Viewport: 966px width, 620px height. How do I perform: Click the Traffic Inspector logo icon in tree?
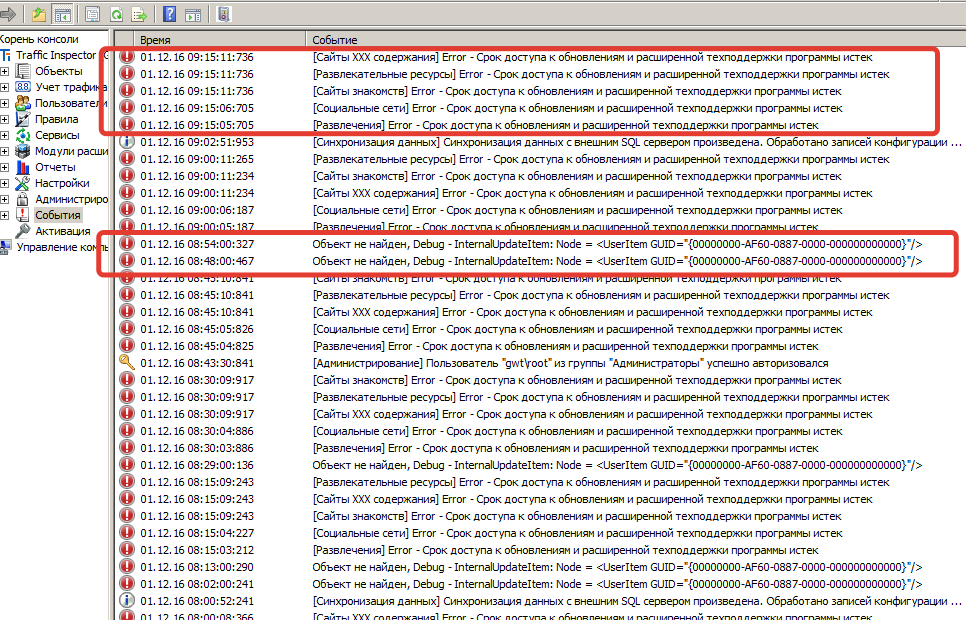click(6, 55)
